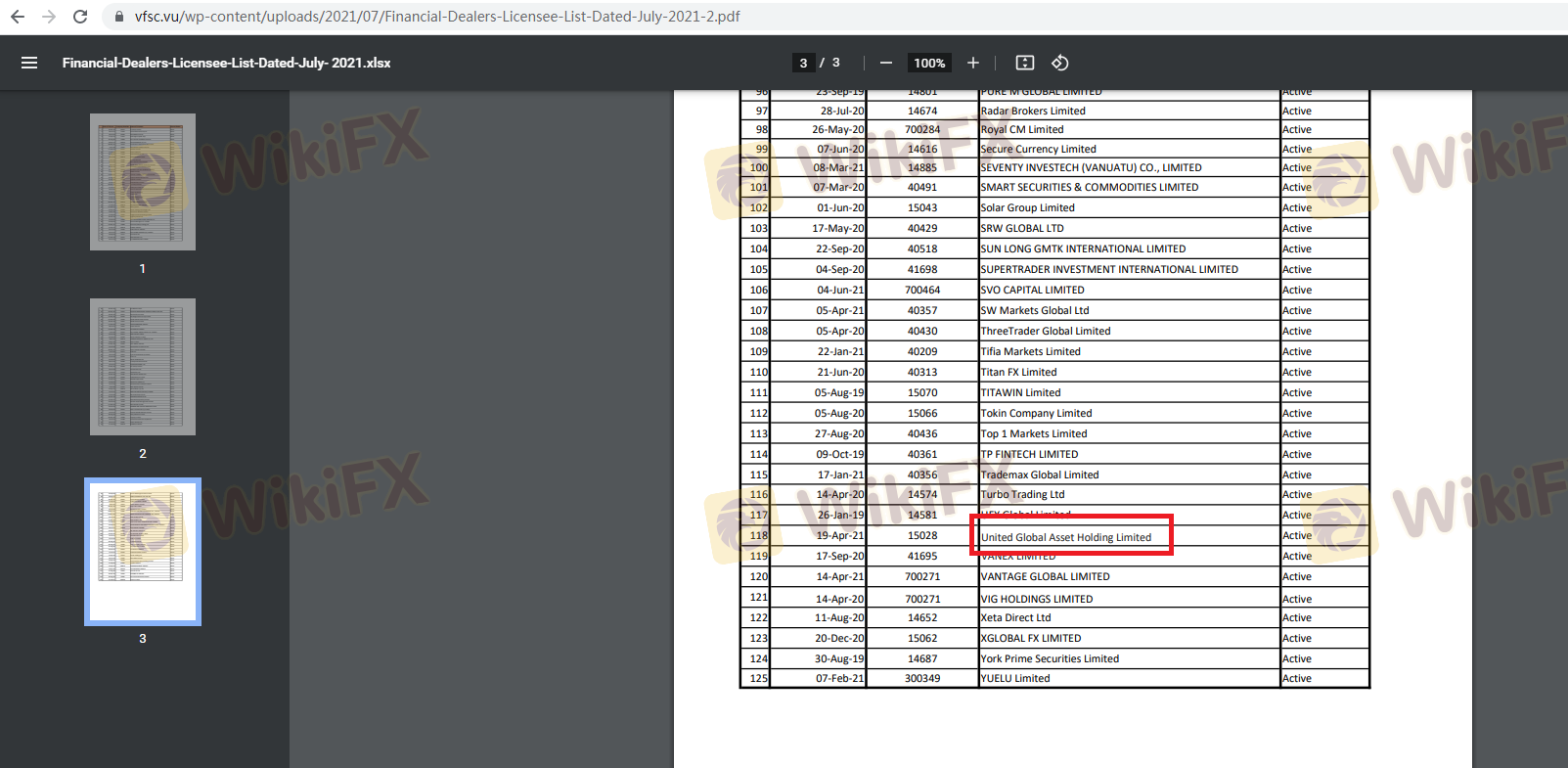Viewport: 1568px width, 768px height.
Task: Zoom in with the plus icon
Action: (x=973, y=63)
